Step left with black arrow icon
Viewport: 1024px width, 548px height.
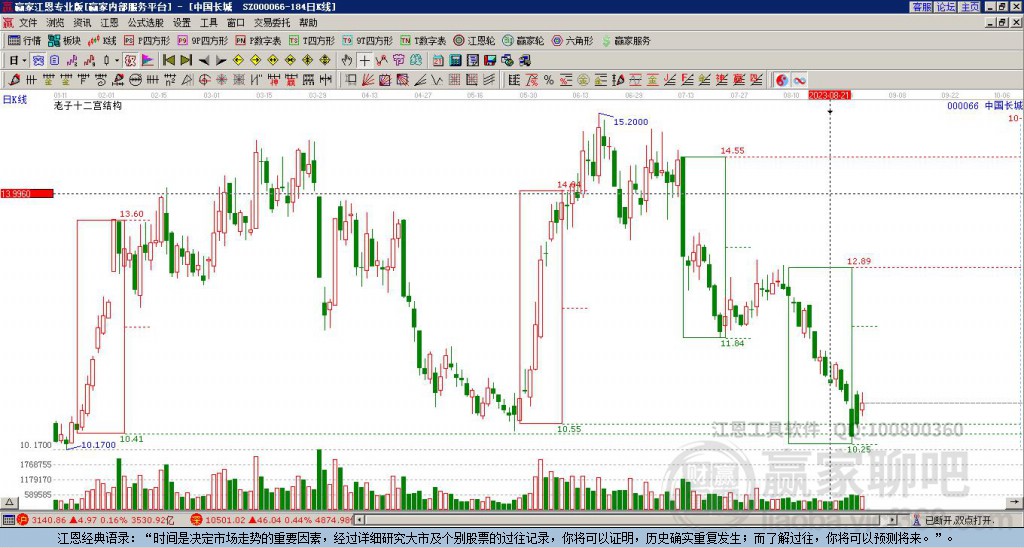tap(204, 60)
